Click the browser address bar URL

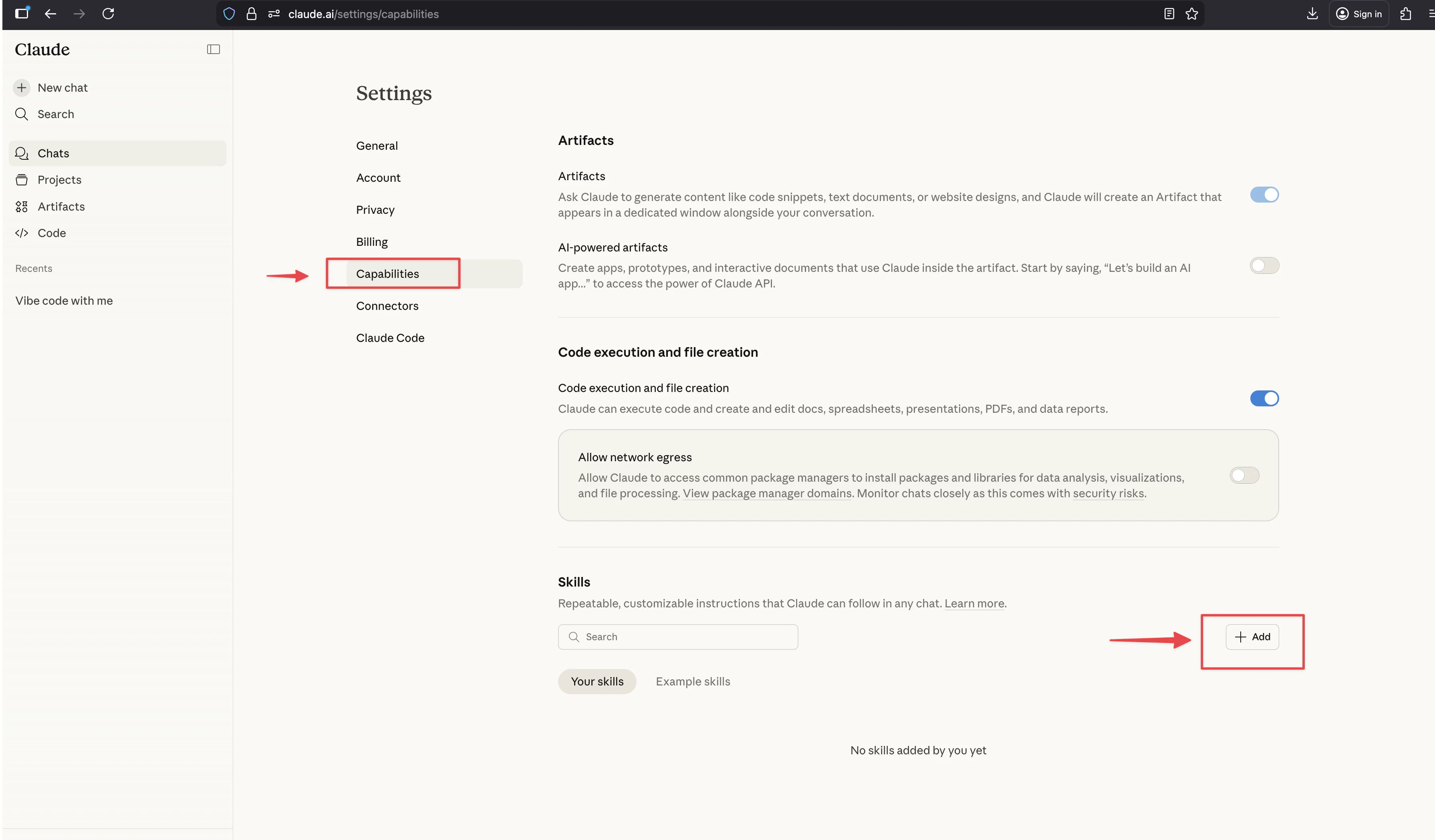[x=363, y=14]
